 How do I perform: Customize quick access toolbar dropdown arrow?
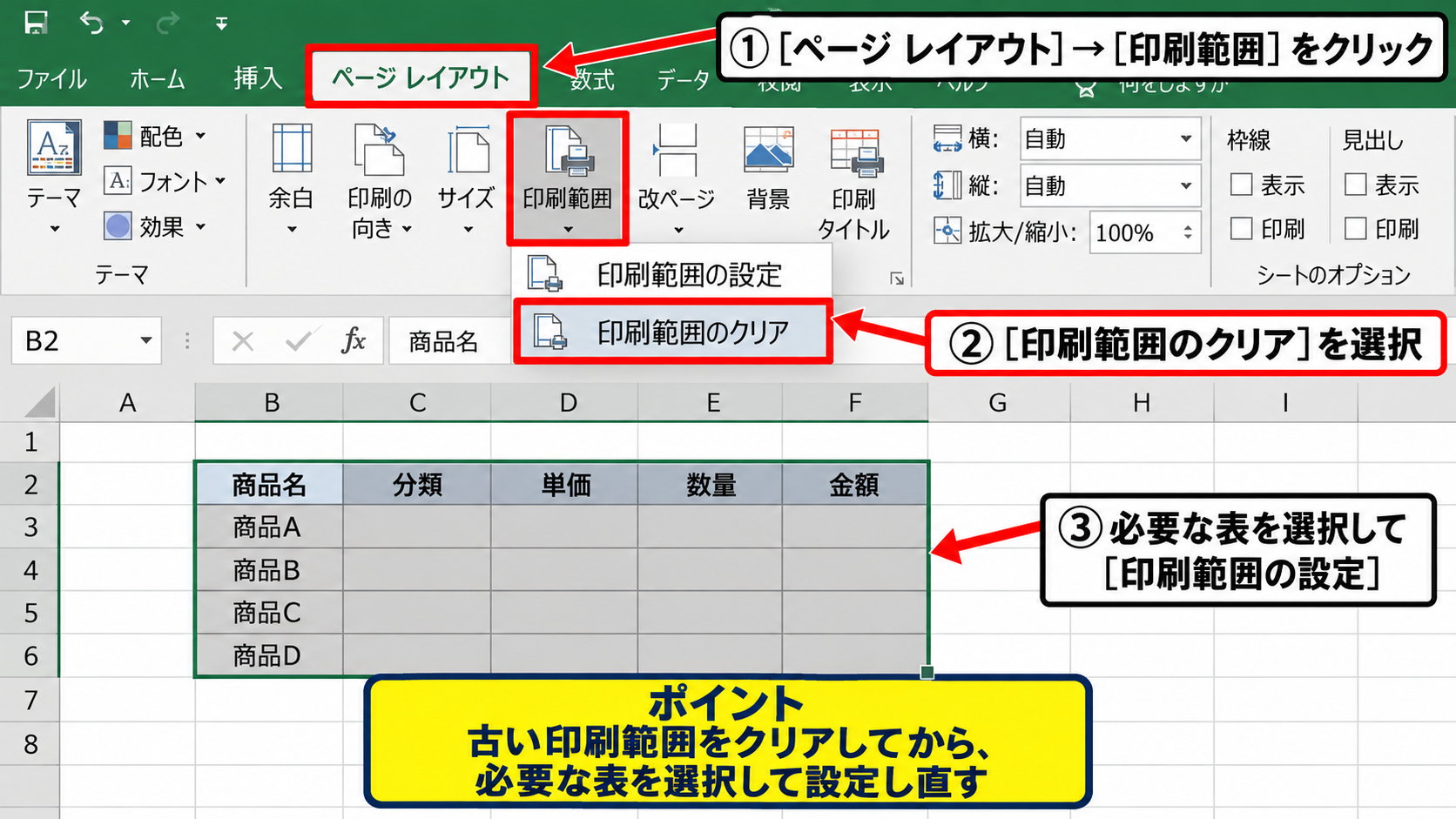click(222, 23)
